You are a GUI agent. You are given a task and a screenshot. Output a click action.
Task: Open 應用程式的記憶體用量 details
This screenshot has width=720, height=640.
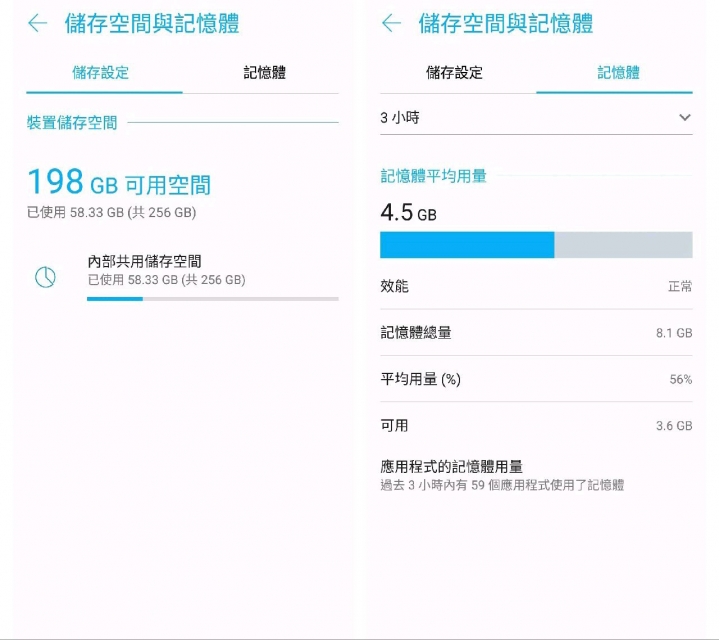536,475
